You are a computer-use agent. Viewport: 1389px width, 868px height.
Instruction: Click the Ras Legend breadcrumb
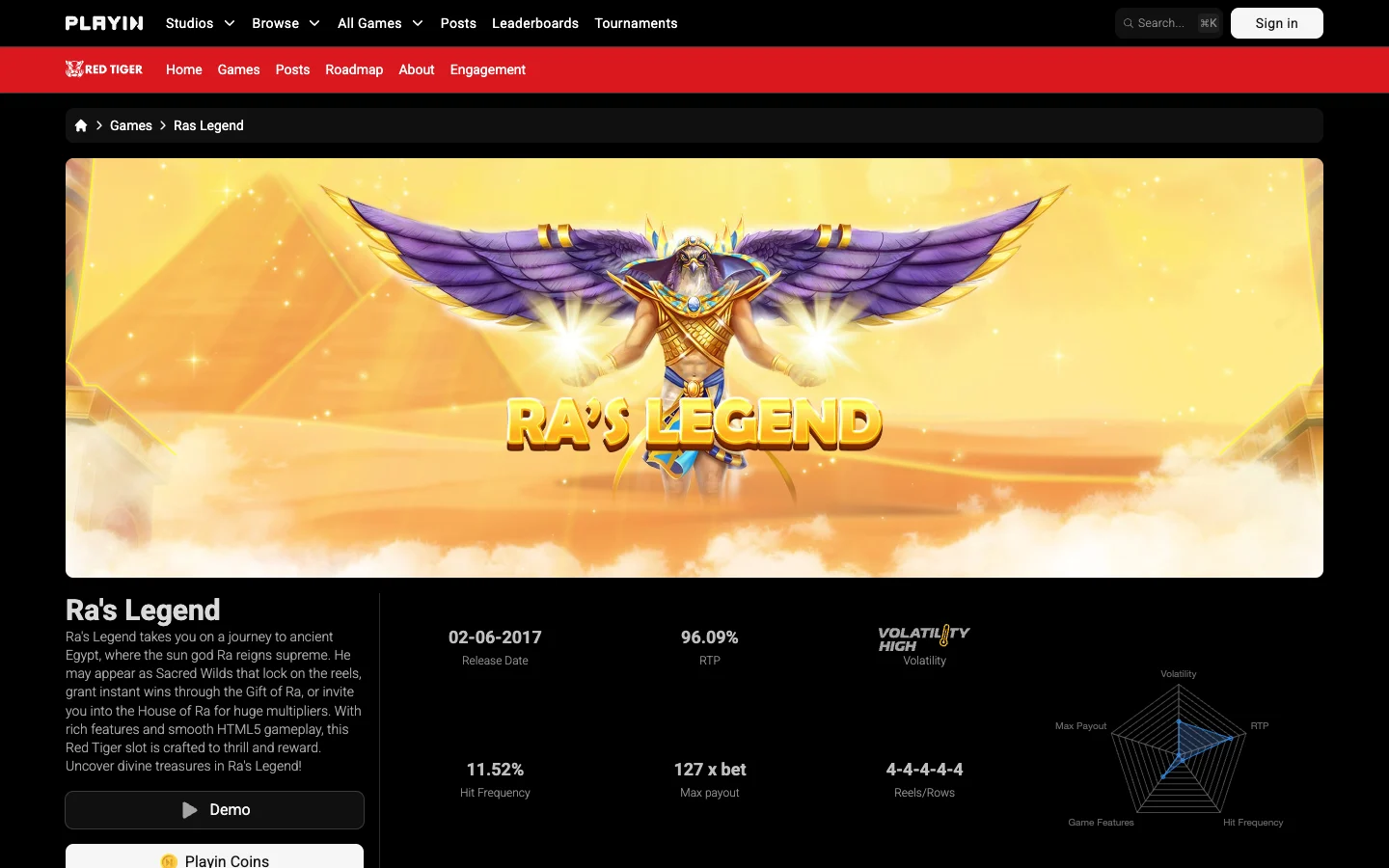tap(208, 125)
